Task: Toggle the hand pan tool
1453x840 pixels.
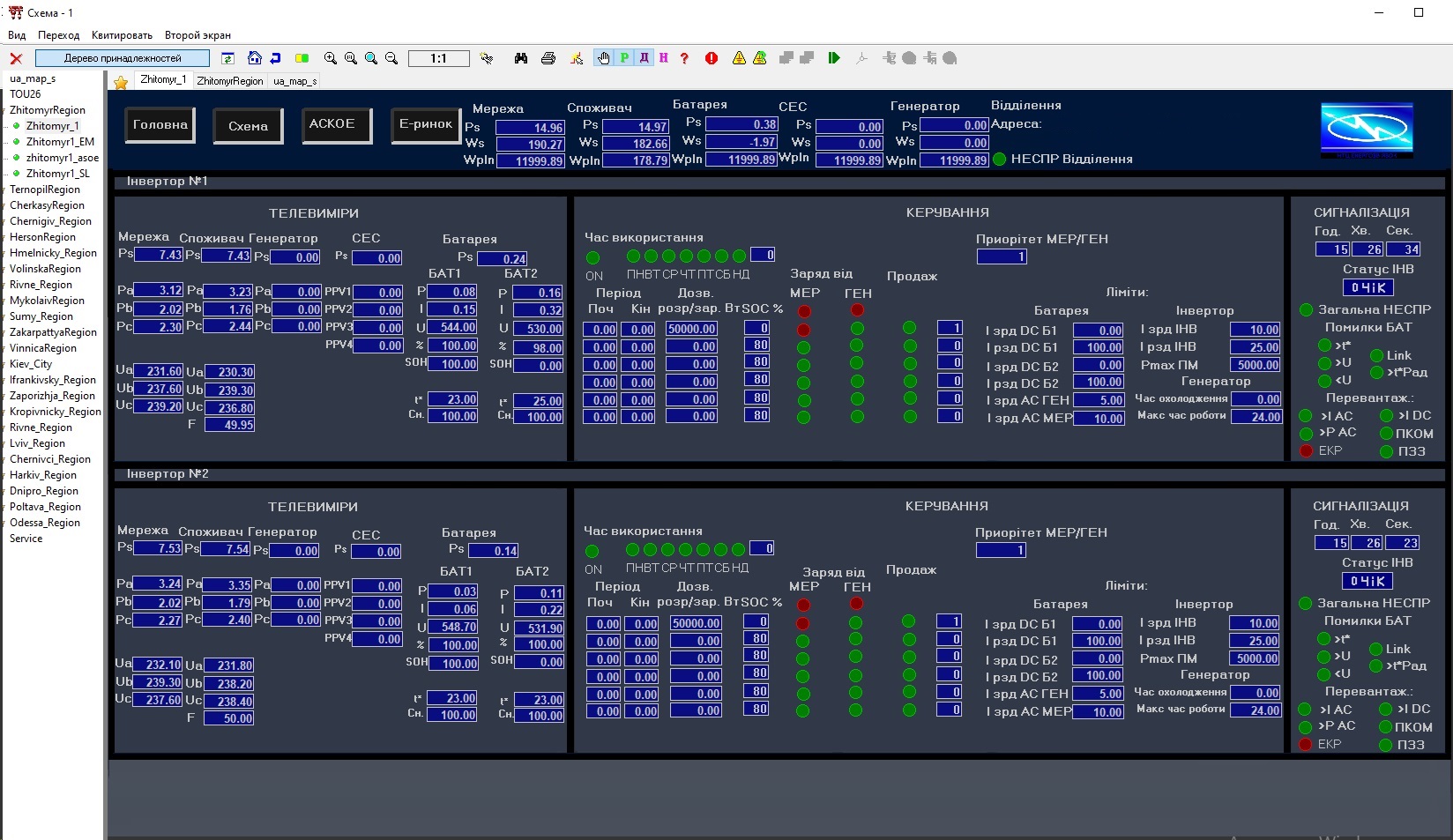Action: tap(603, 58)
